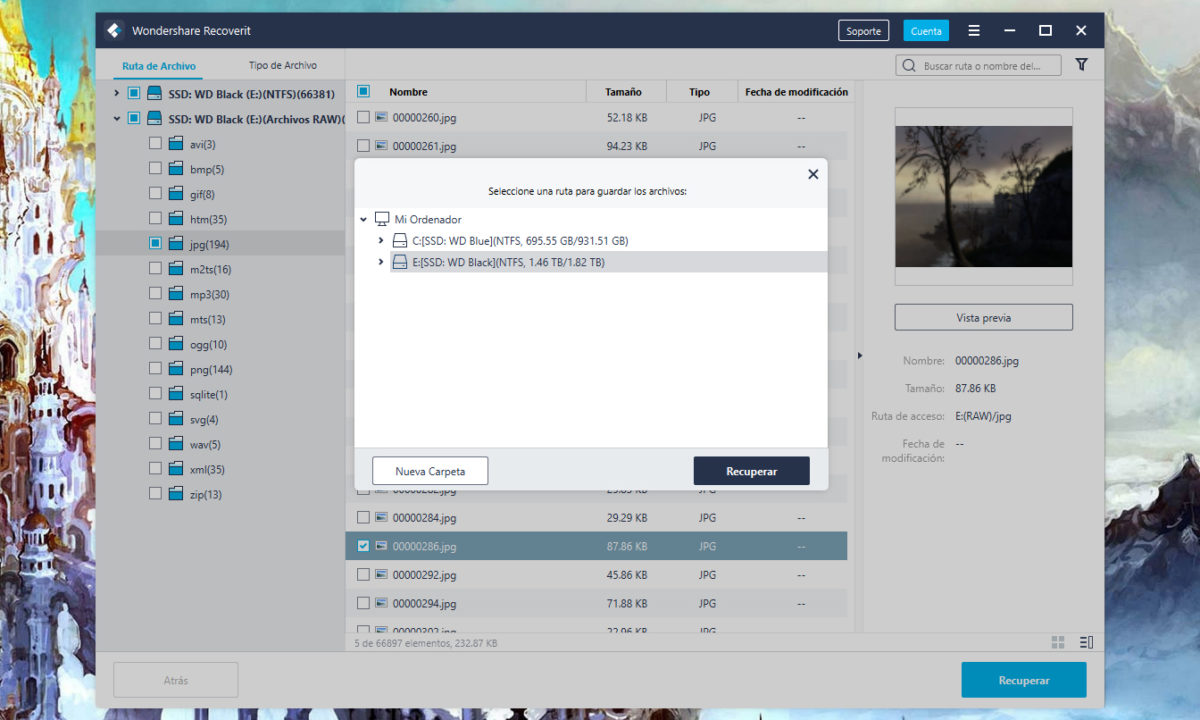The height and width of the screenshot is (720, 1200).
Task: Check the avi(3) folder checkbox
Action: (x=155, y=144)
